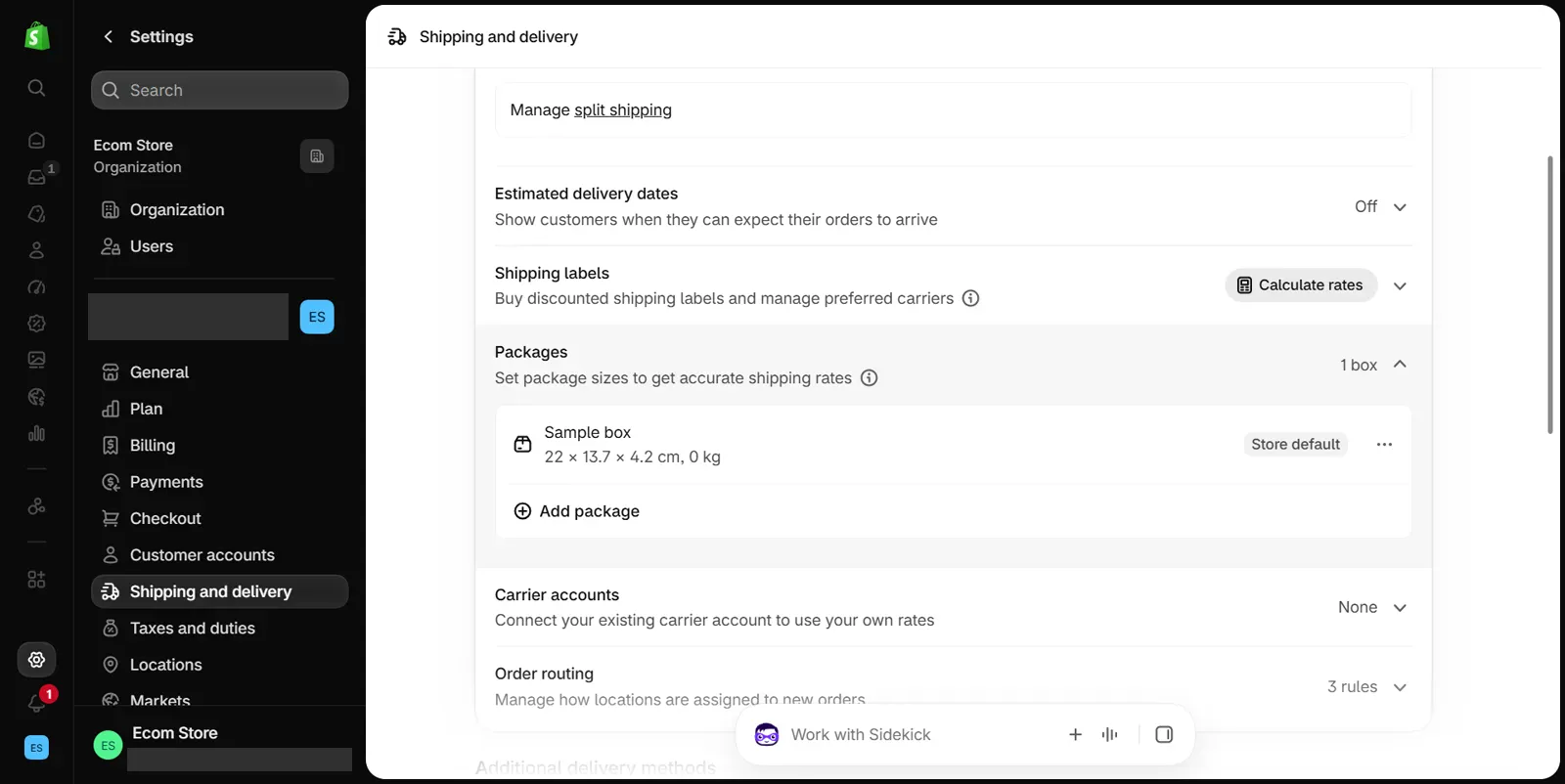1565x784 pixels.
Task: Open the Apps grid-plus icon
Action: pos(36,580)
